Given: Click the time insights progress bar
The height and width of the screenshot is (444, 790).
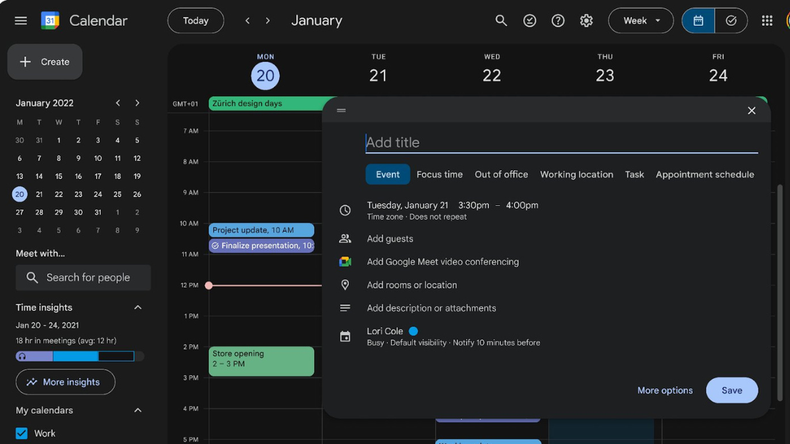Looking at the screenshot, I should click(x=80, y=356).
